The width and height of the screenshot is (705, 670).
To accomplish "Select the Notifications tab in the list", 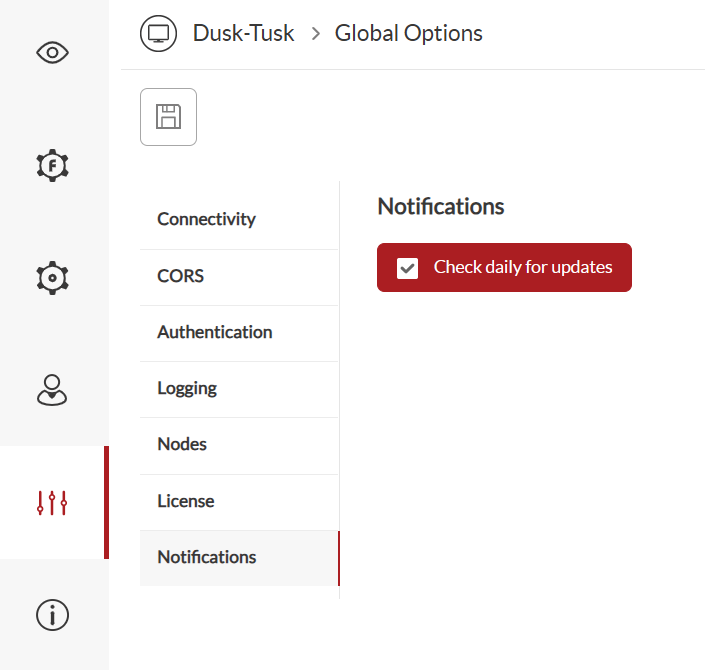I will [x=239, y=558].
